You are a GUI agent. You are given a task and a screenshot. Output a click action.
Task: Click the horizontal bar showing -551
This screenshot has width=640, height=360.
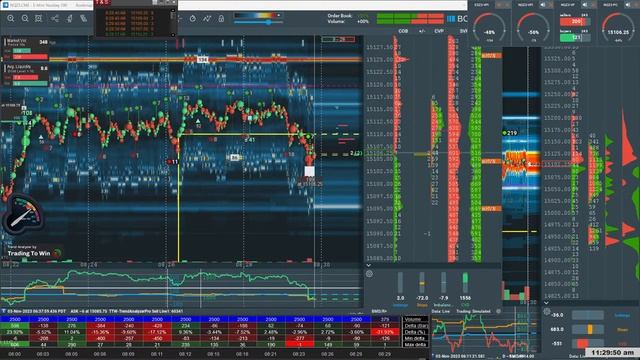point(588,343)
